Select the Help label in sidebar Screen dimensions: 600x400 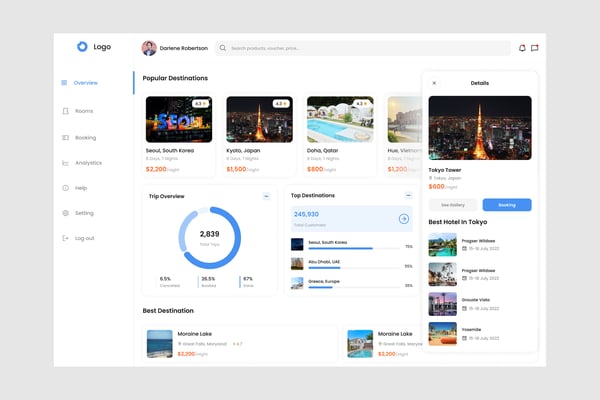(81, 188)
